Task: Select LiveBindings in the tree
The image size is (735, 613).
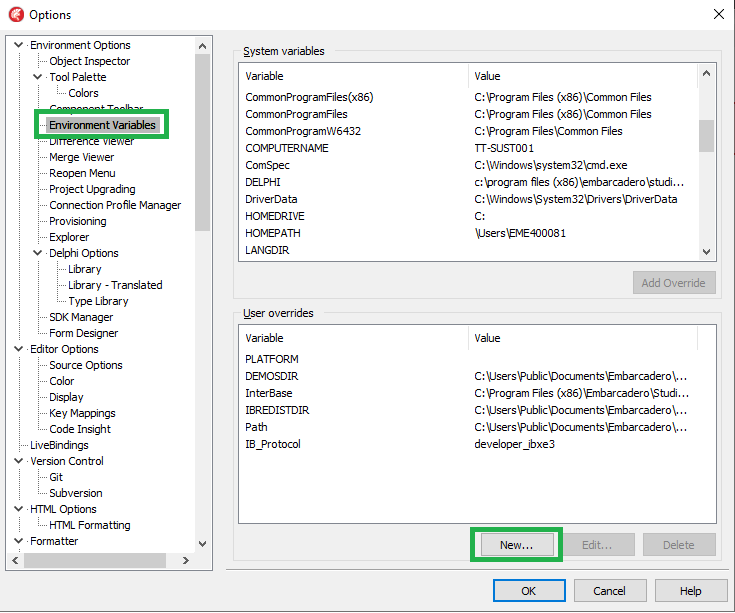Action: point(59,445)
